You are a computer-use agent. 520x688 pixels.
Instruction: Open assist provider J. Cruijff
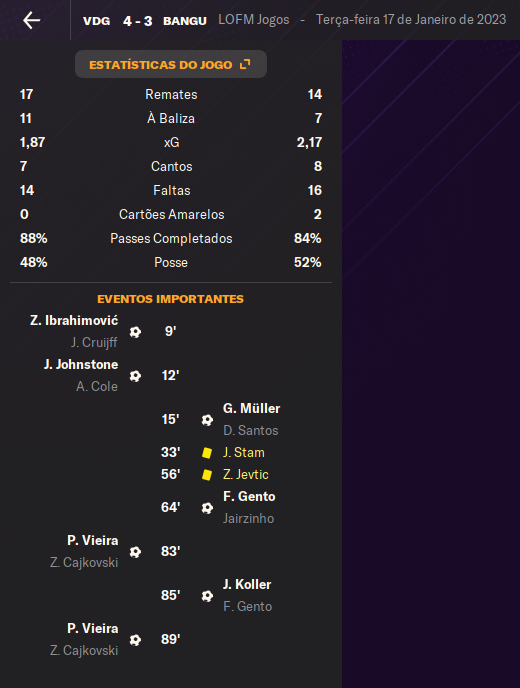94,342
